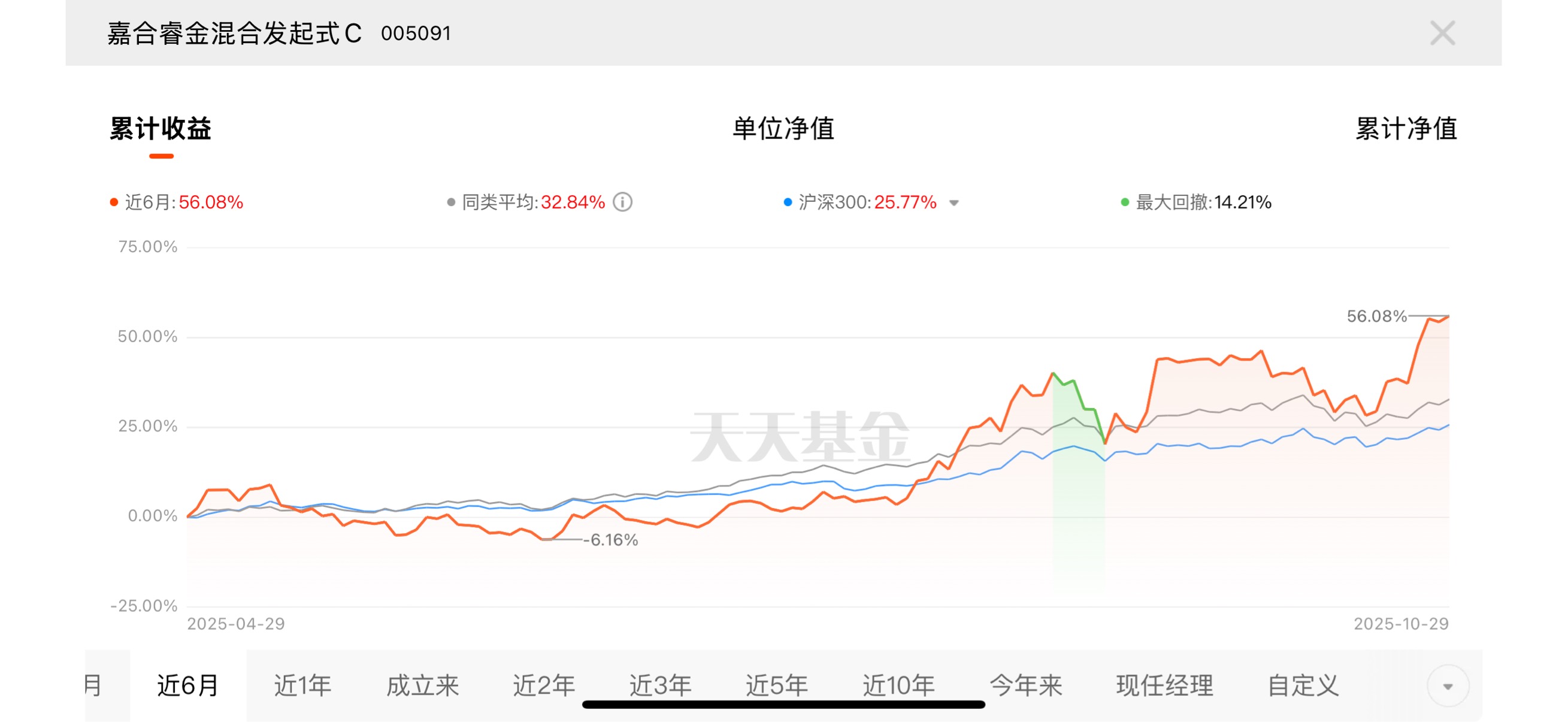Screen dimensions: 1568x722
Task: Select the 现任经理 range option
Action: coord(1164,685)
